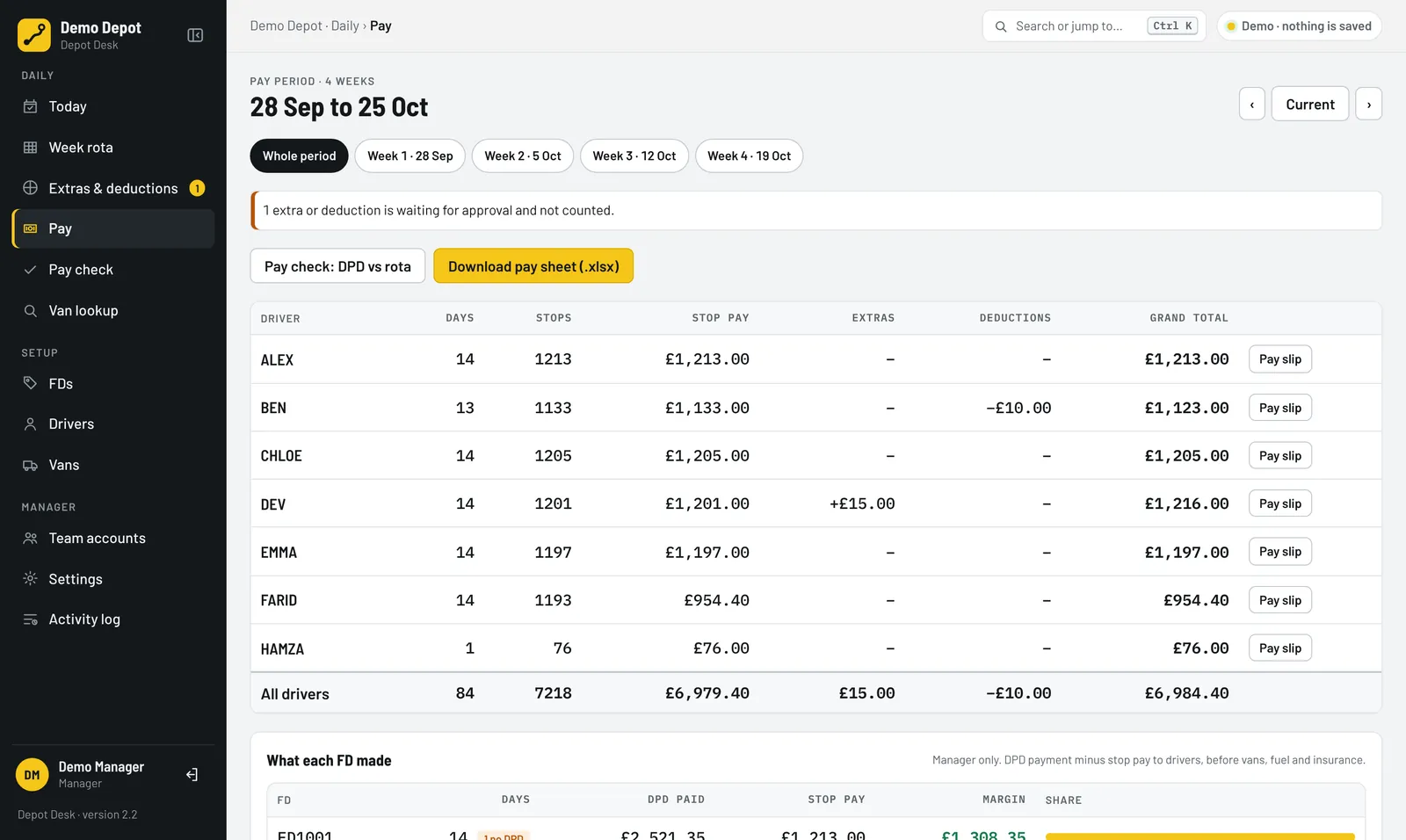Select Week 1 · 28 Sep tab
Viewport: 1406px width, 840px height.
click(x=410, y=156)
